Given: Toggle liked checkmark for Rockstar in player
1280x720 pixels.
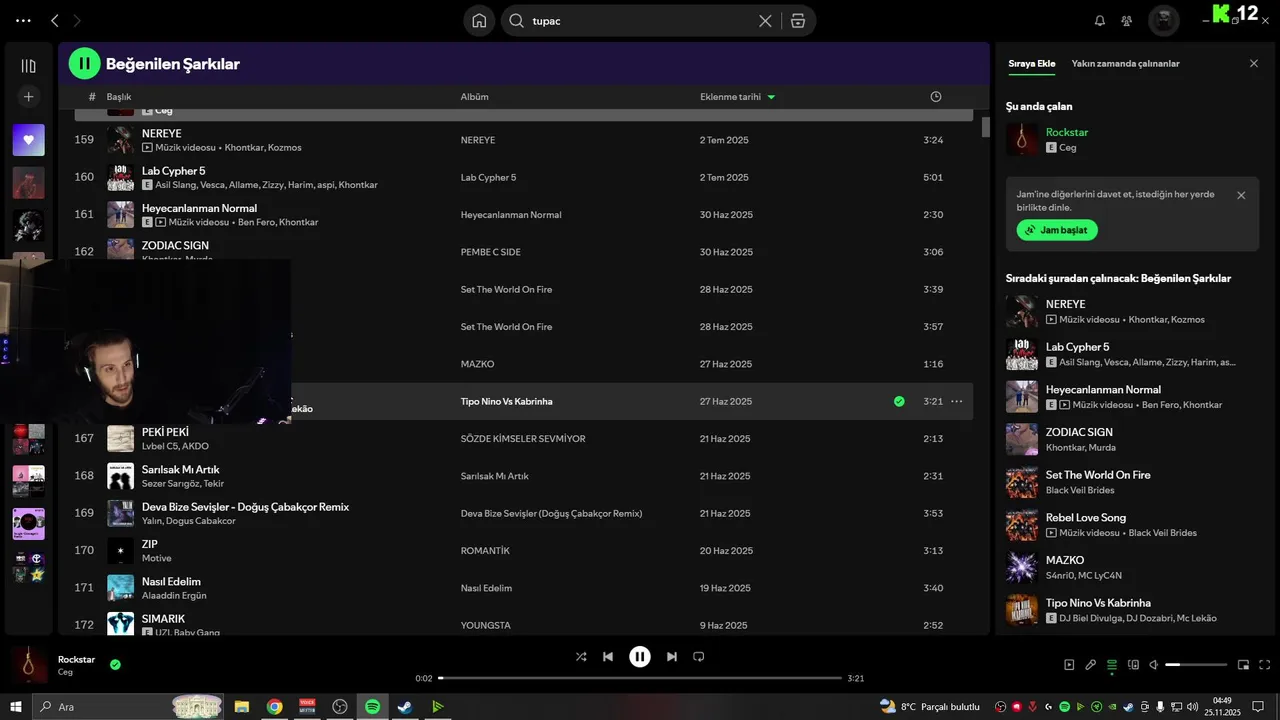Looking at the screenshot, I should tap(115, 664).
